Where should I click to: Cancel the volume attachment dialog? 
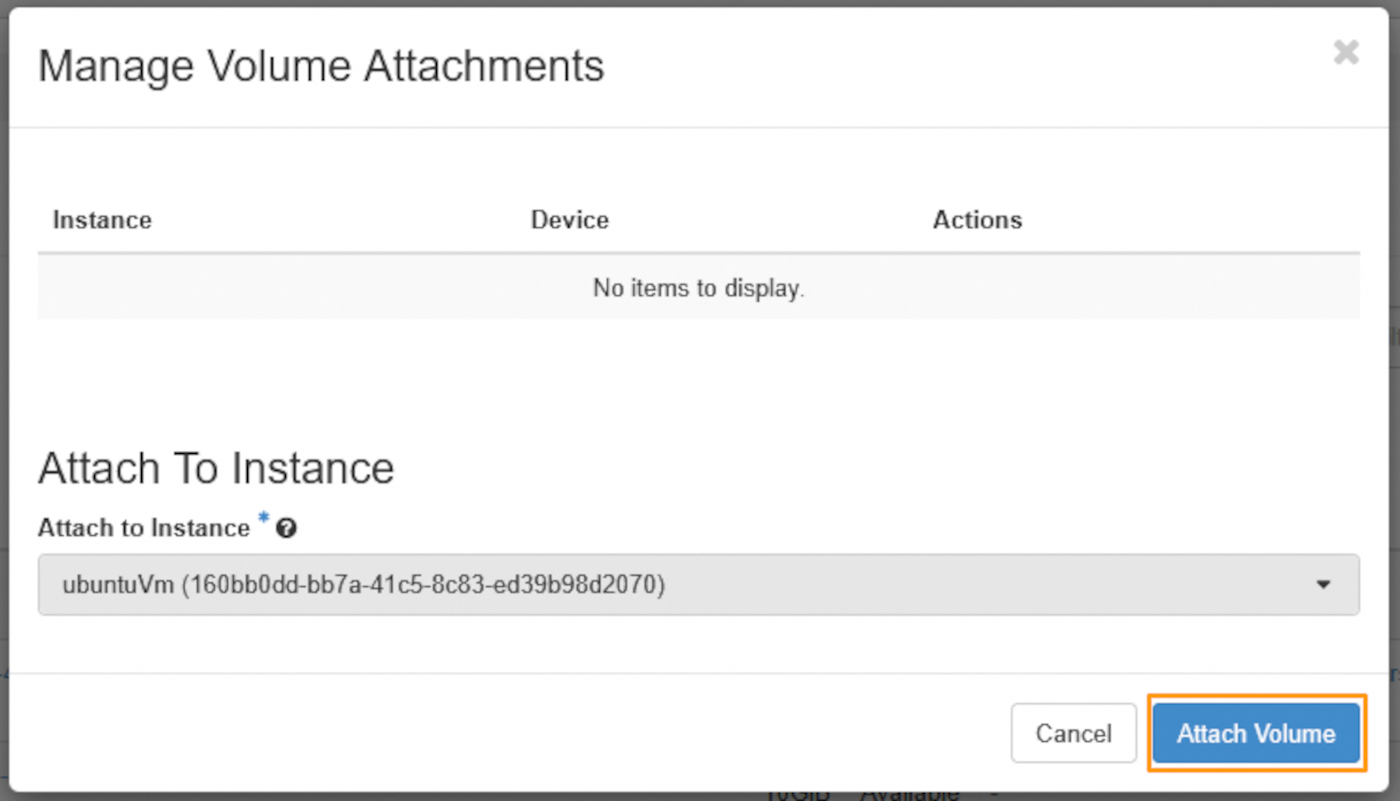pos(1073,733)
